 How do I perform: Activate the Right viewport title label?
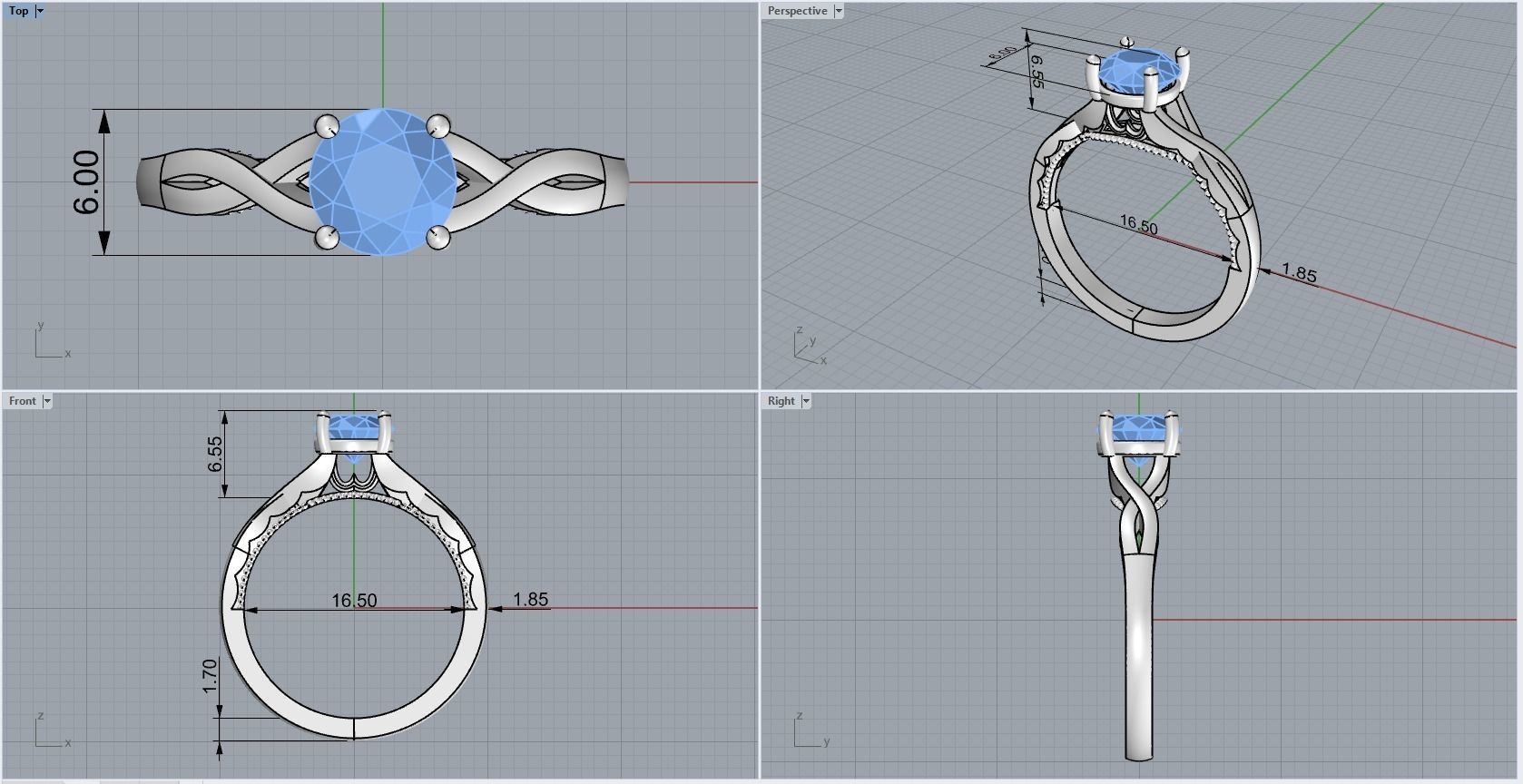pos(781,401)
